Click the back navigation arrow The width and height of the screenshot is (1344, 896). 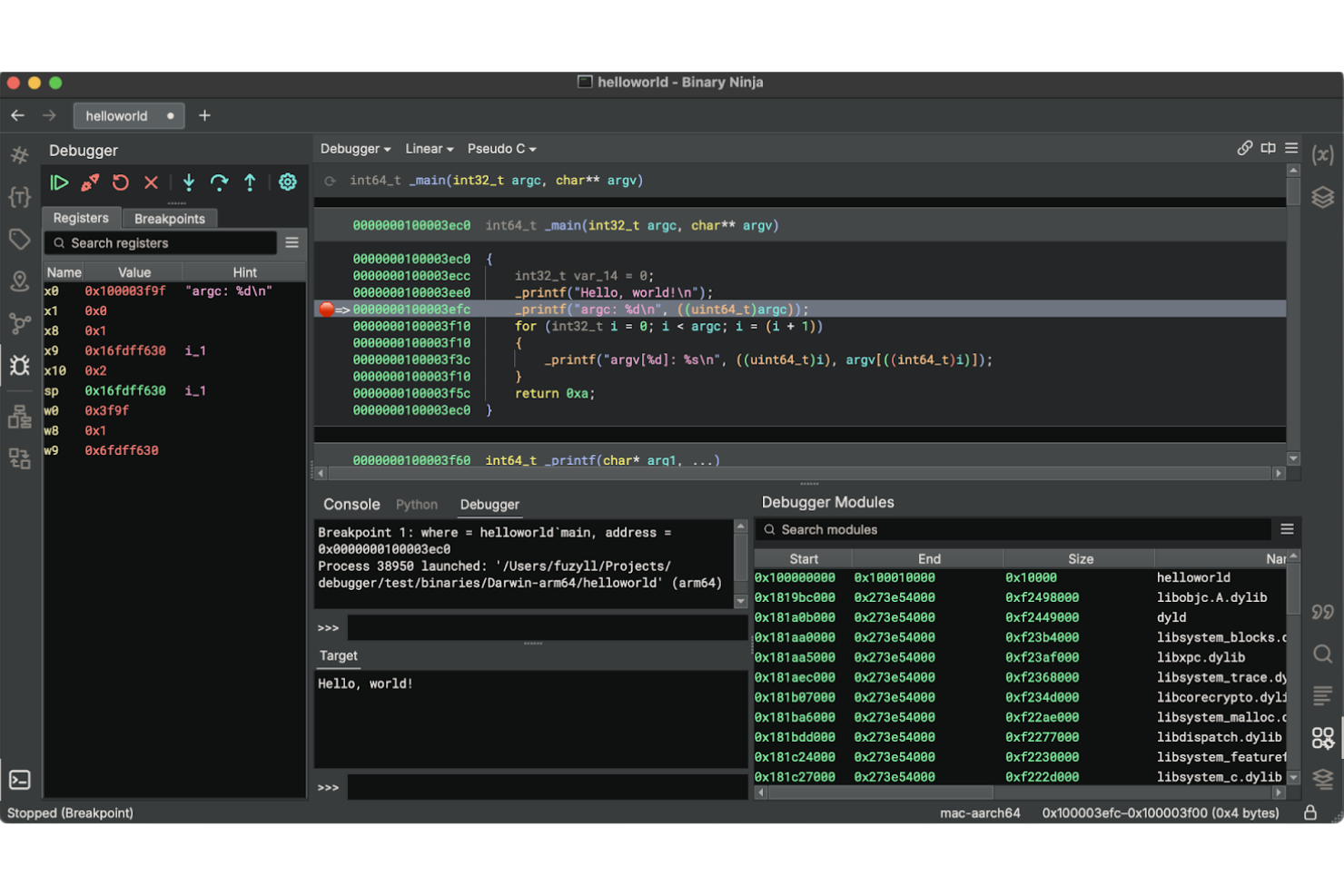[16, 115]
